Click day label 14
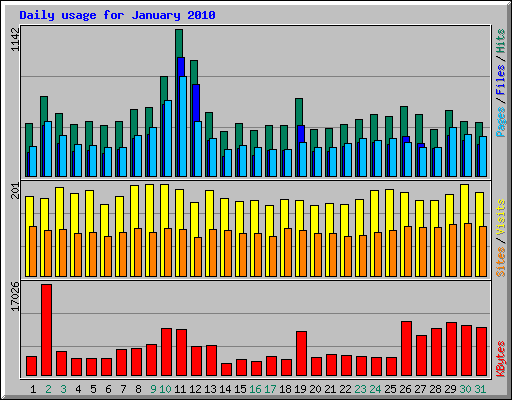 225,389
